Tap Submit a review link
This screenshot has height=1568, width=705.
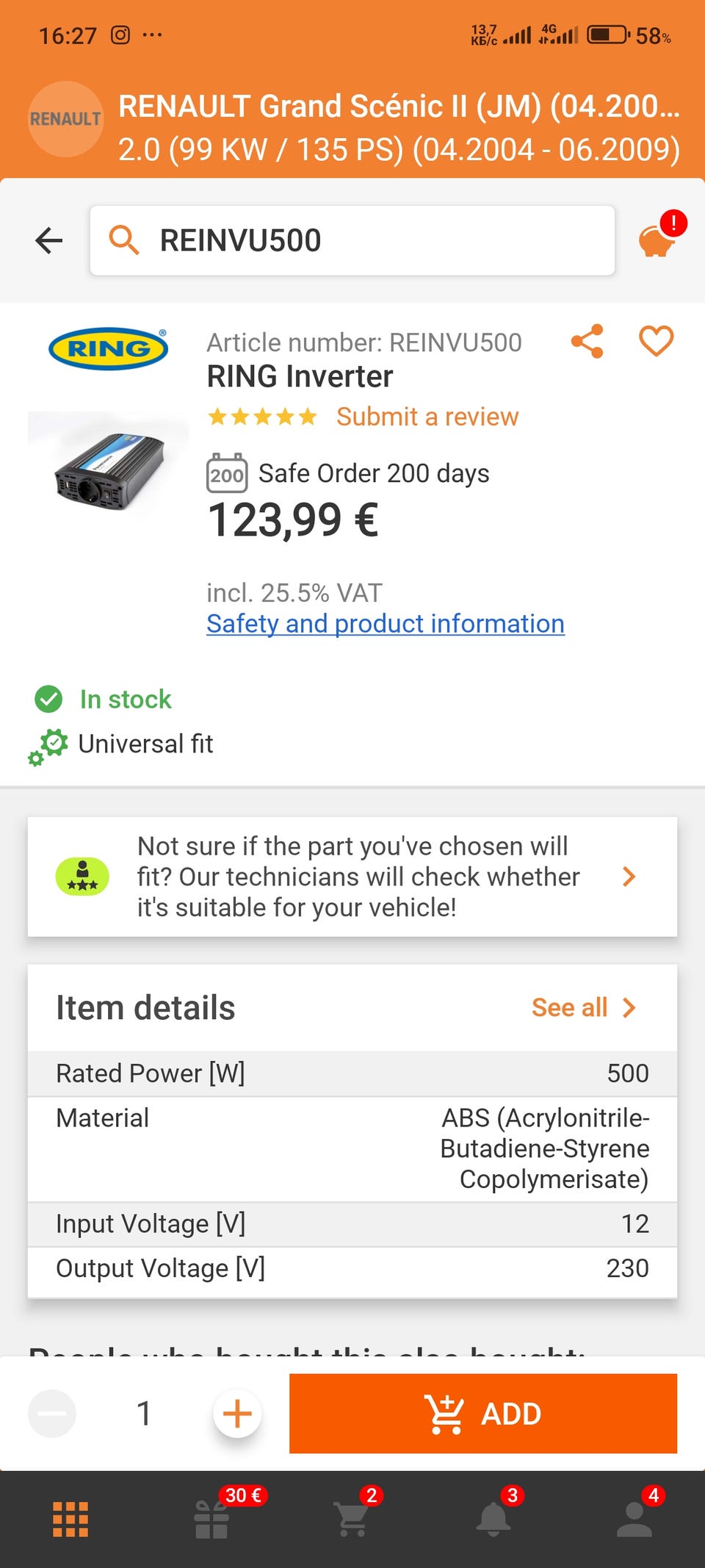click(427, 417)
